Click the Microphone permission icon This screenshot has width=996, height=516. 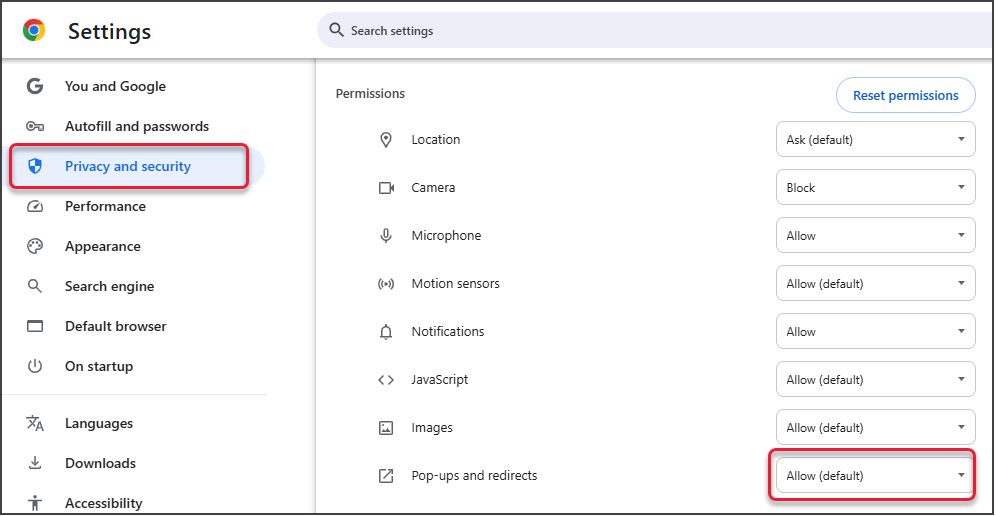click(x=386, y=236)
